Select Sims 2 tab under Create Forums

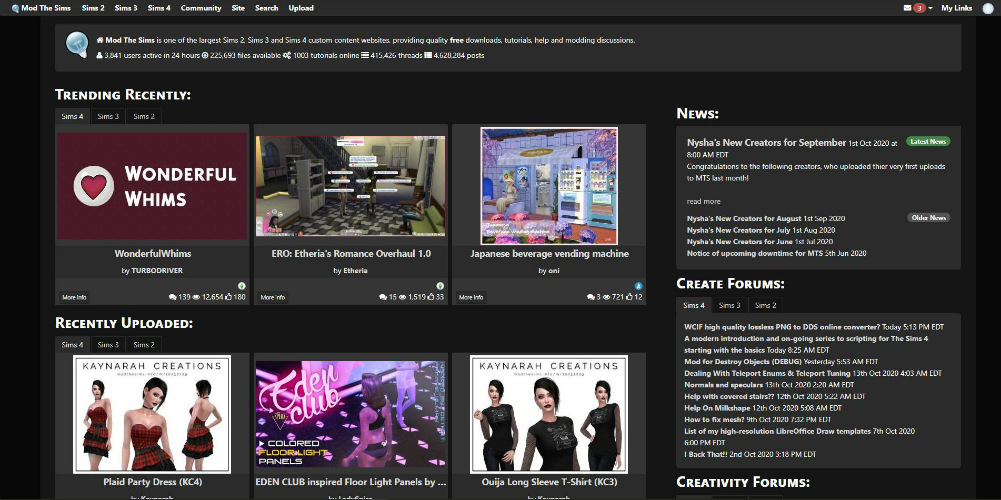[765, 305]
